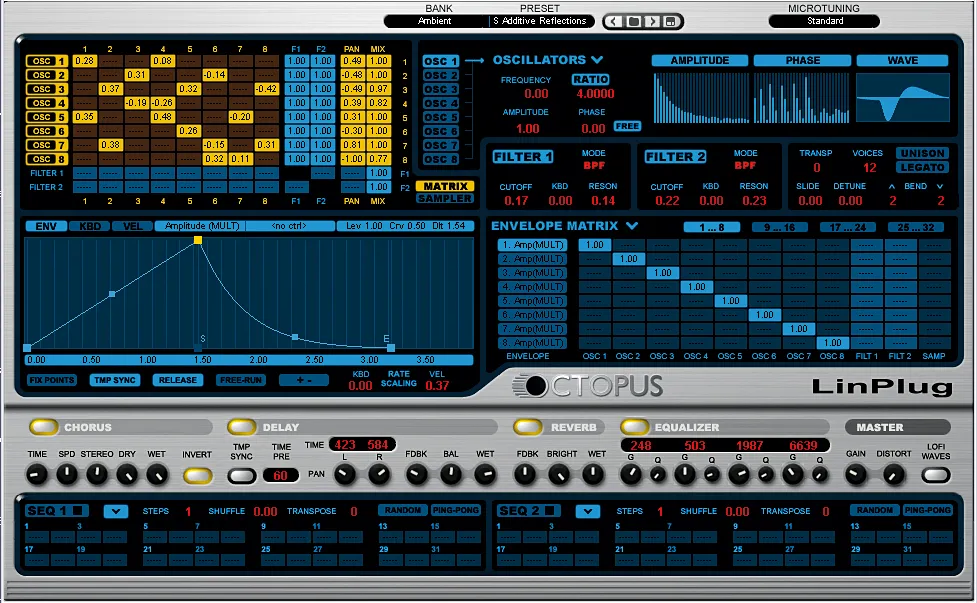Image resolution: width=977 pixels, height=603 pixels.
Task: Open the SEQ 1 dropdown arrow
Action: point(116,511)
